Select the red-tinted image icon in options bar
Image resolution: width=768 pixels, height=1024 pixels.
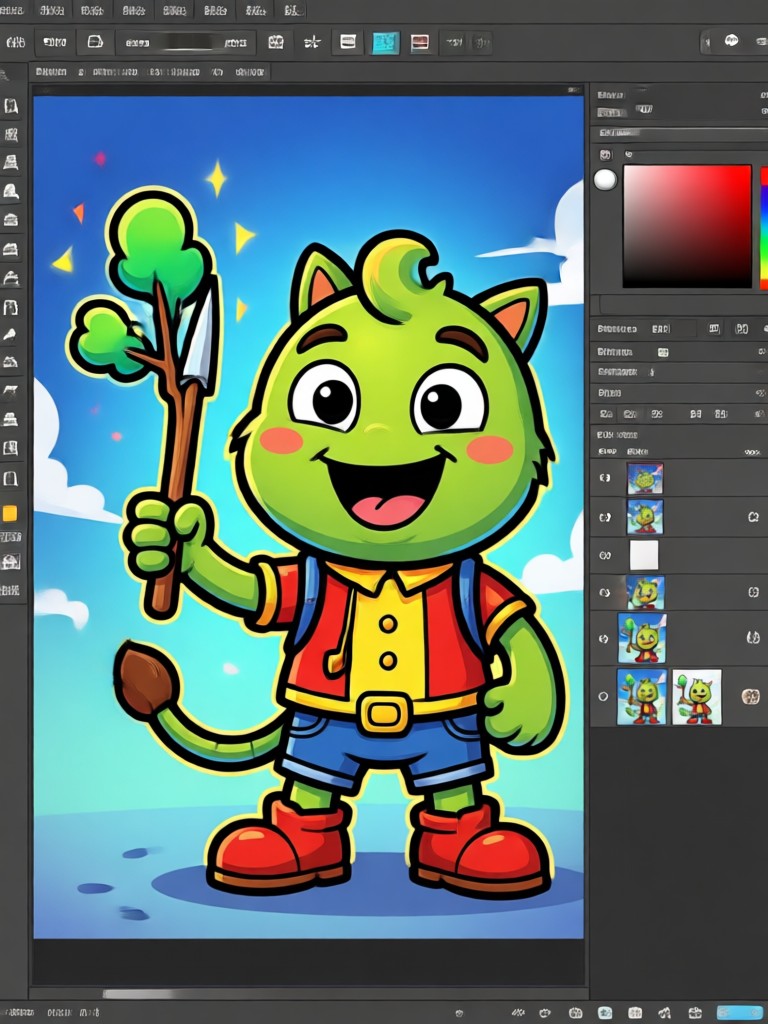click(420, 42)
